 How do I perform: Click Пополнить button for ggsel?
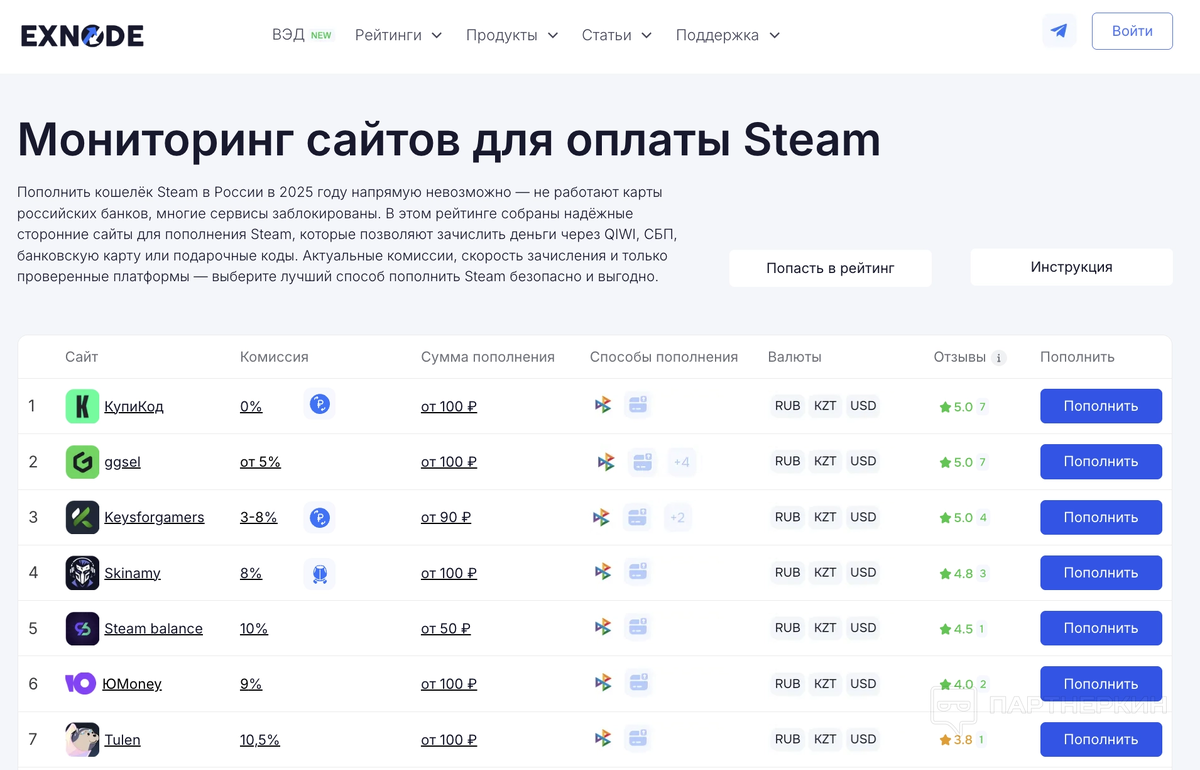click(x=1101, y=462)
